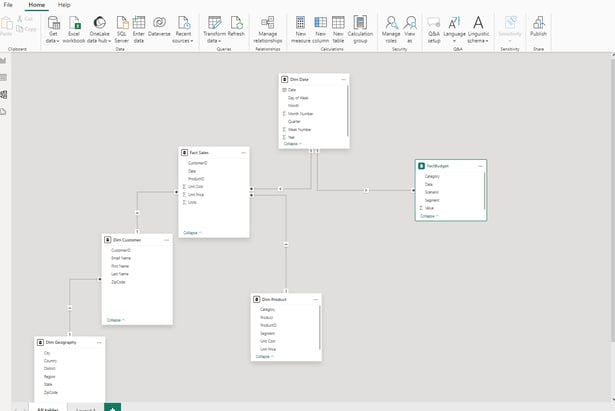Open Manage relationships

267,29
